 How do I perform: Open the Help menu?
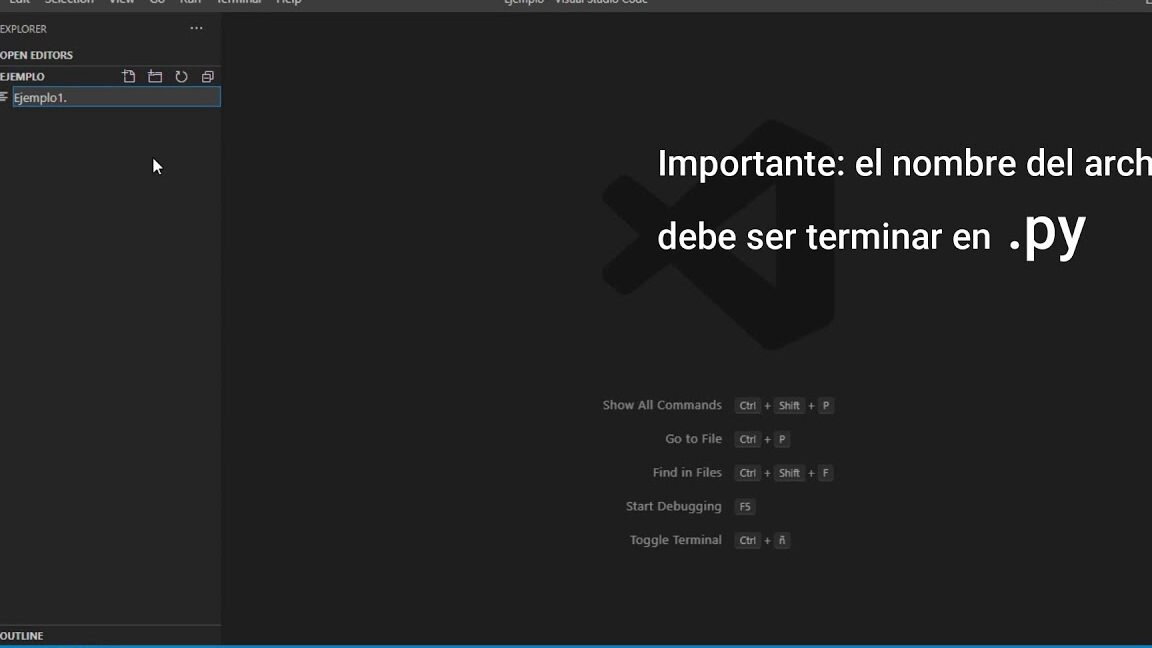[x=289, y=3]
